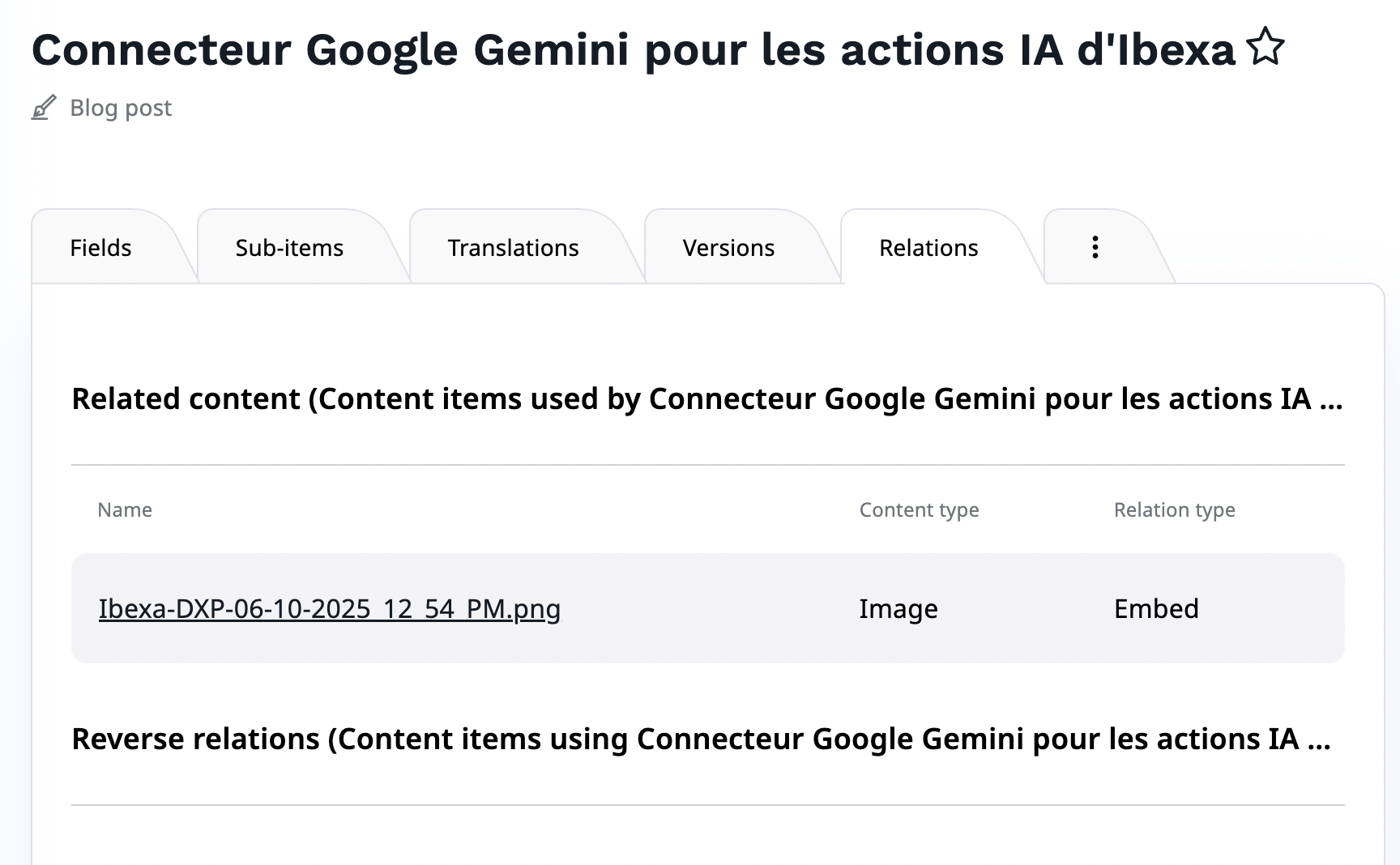Click the Image content type cell
The height and width of the screenshot is (865, 1400).
pos(898,609)
